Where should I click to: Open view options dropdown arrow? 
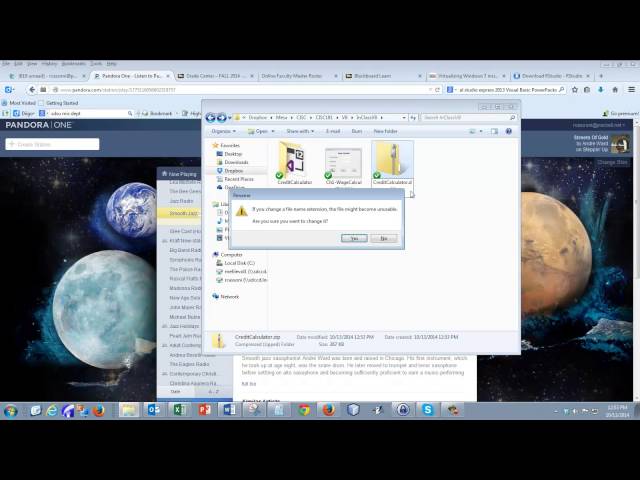click(481, 131)
